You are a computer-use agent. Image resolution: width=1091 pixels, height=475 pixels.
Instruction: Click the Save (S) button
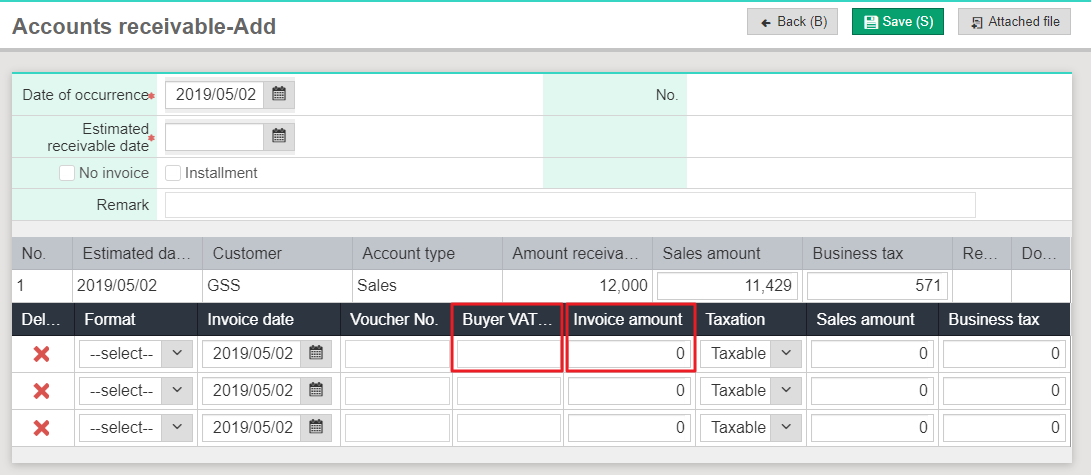(897, 22)
